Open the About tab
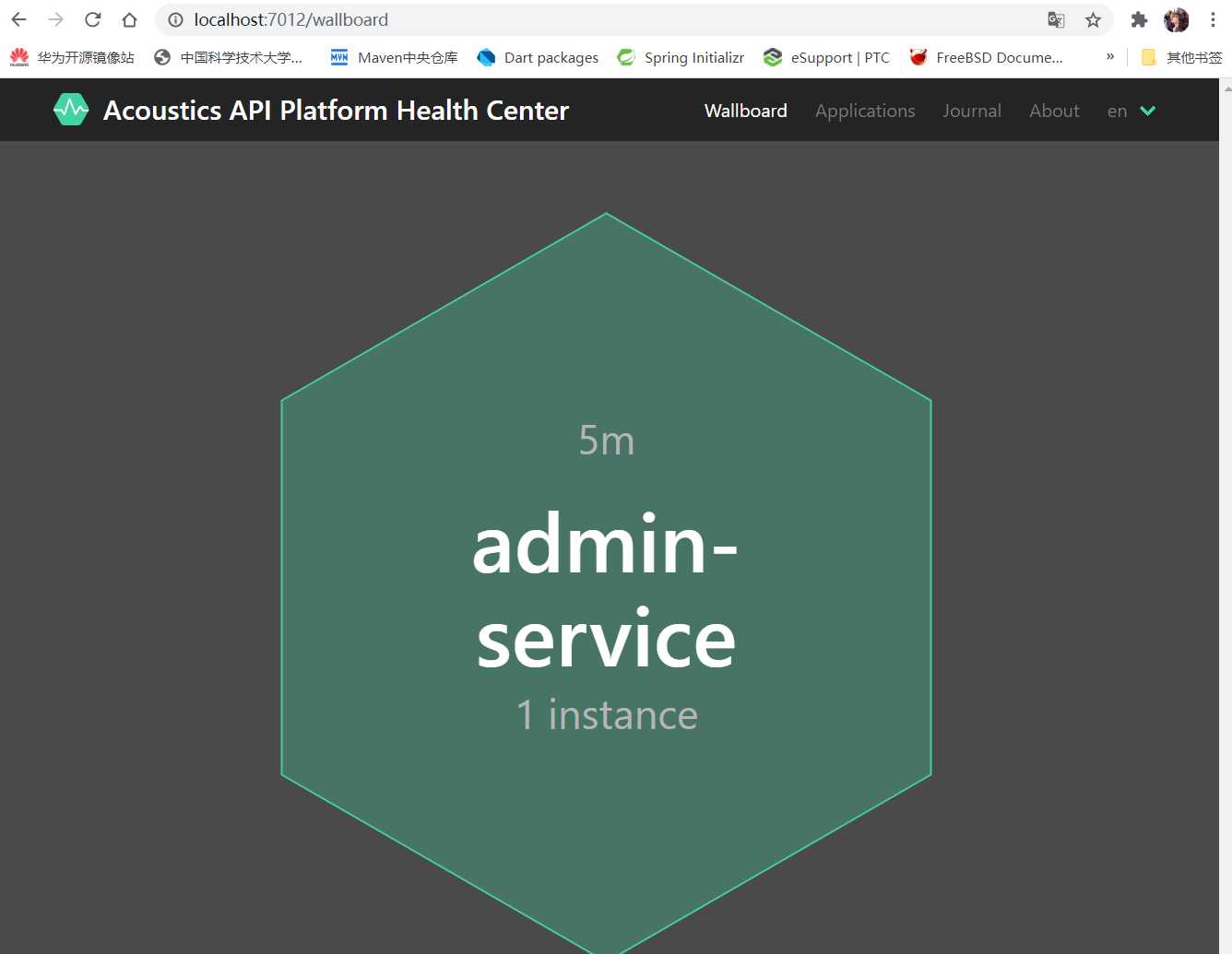Image resolution: width=1232 pixels, height=954 pixels. coord(1054,111)
